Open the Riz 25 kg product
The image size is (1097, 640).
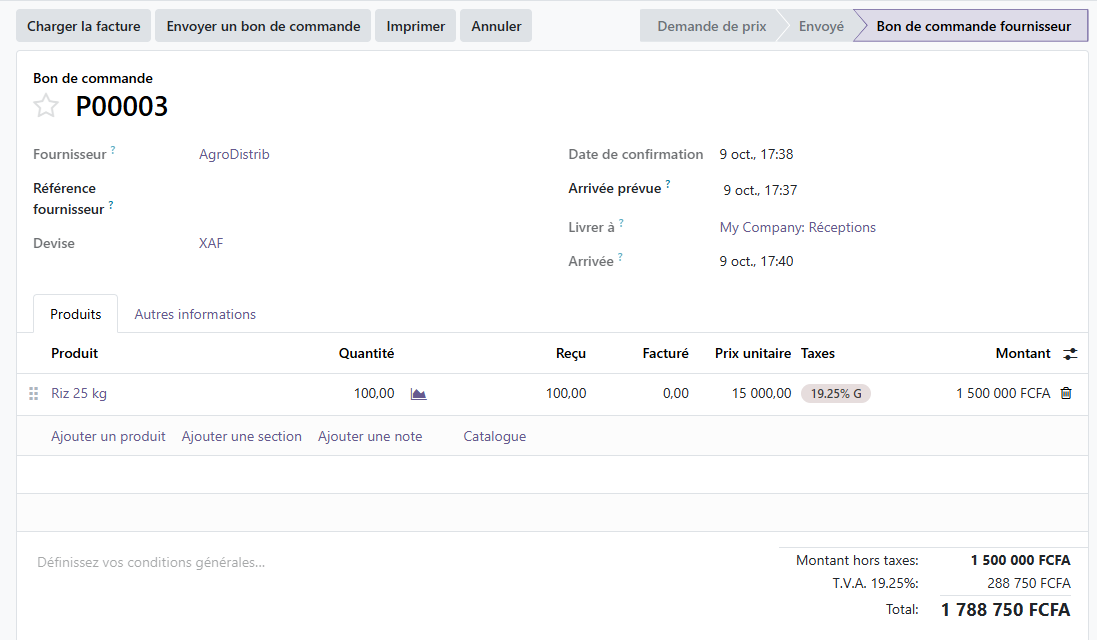tap(79, 393)
